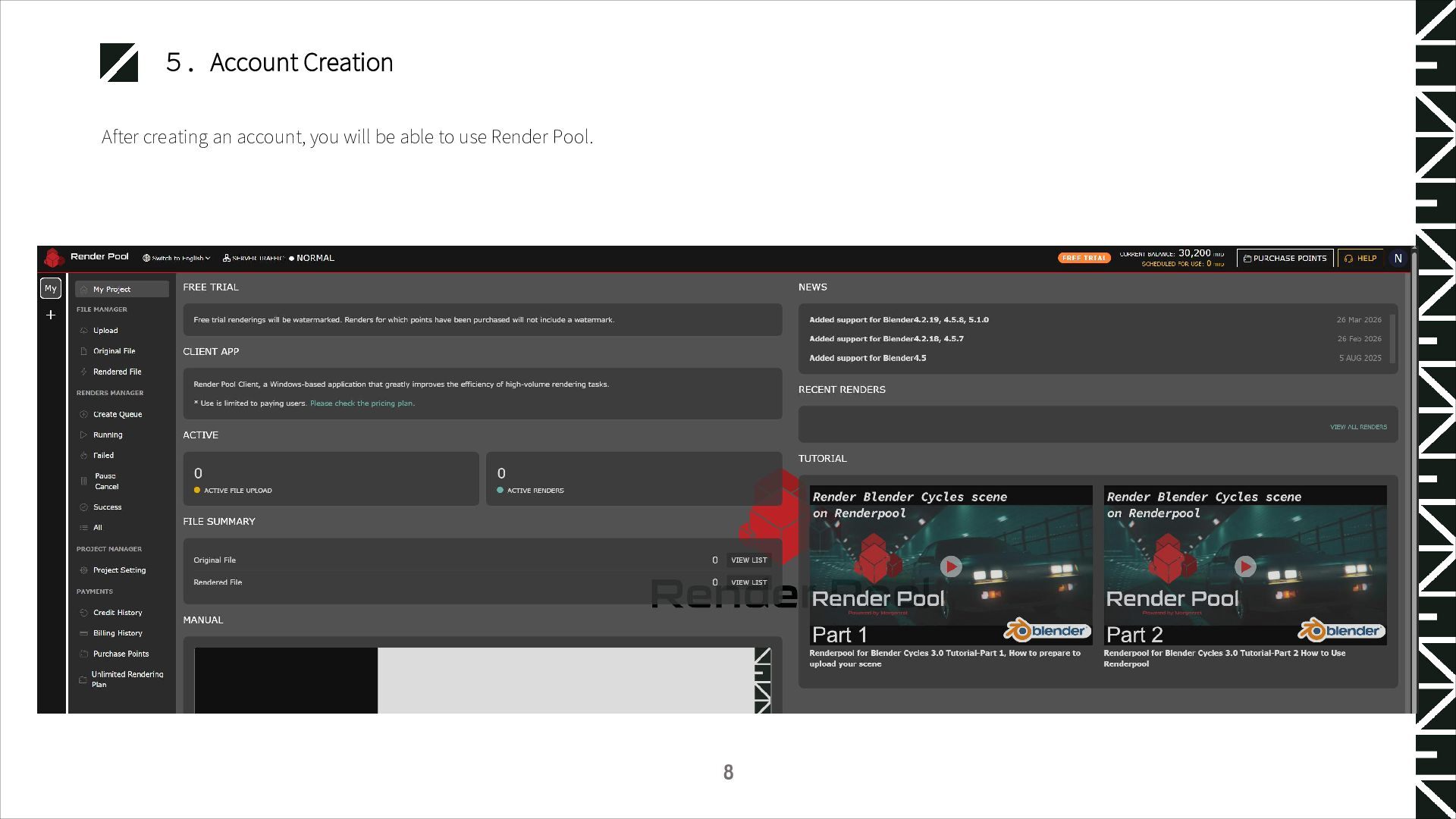The image size is (1456, 819).
Task: Click View List for Original File
Action: [x=748, y=560]
